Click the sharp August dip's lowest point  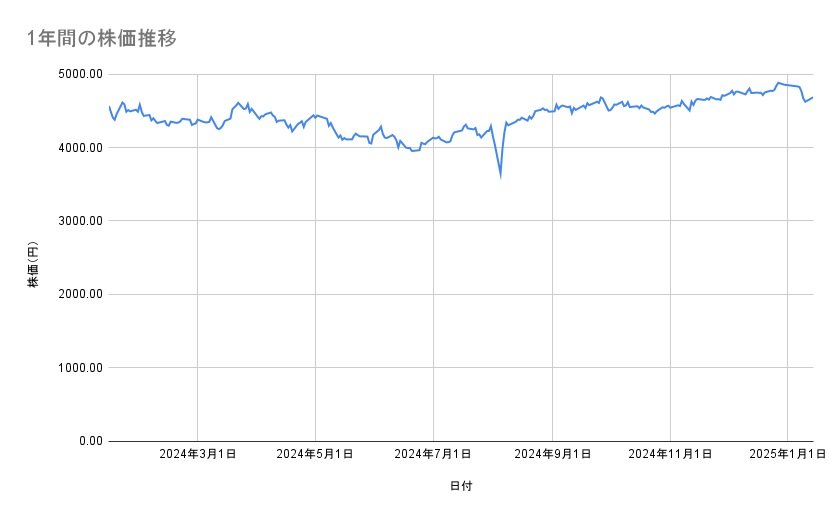click(500, 176)
